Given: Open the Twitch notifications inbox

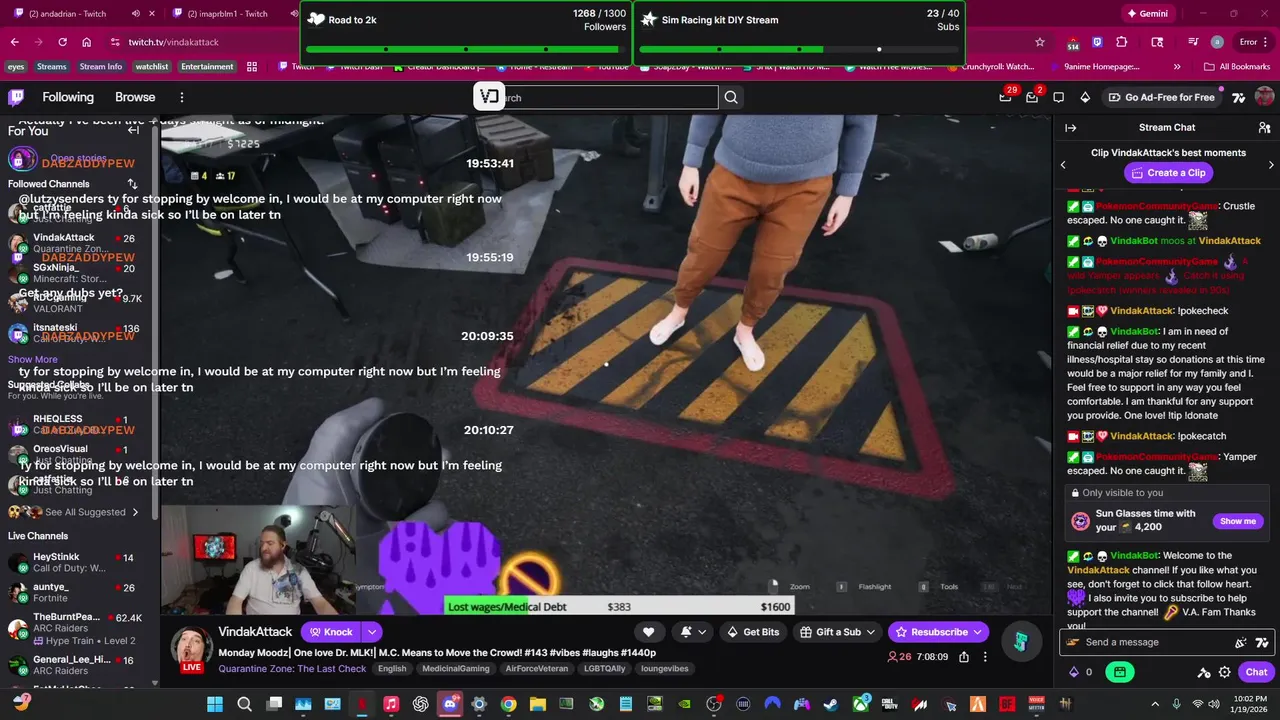Looking at the screenshot, I should point(1032,97).
